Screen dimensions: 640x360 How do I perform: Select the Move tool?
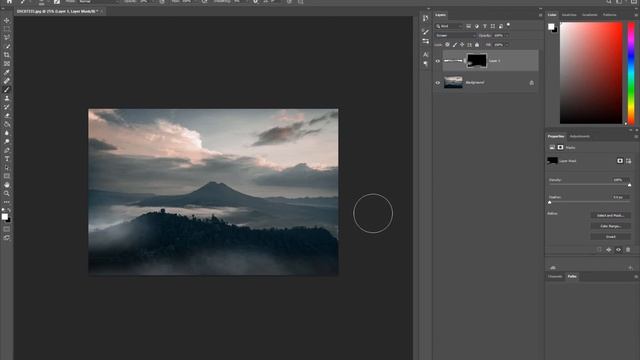pyautogui.click(x=7, y=20)
